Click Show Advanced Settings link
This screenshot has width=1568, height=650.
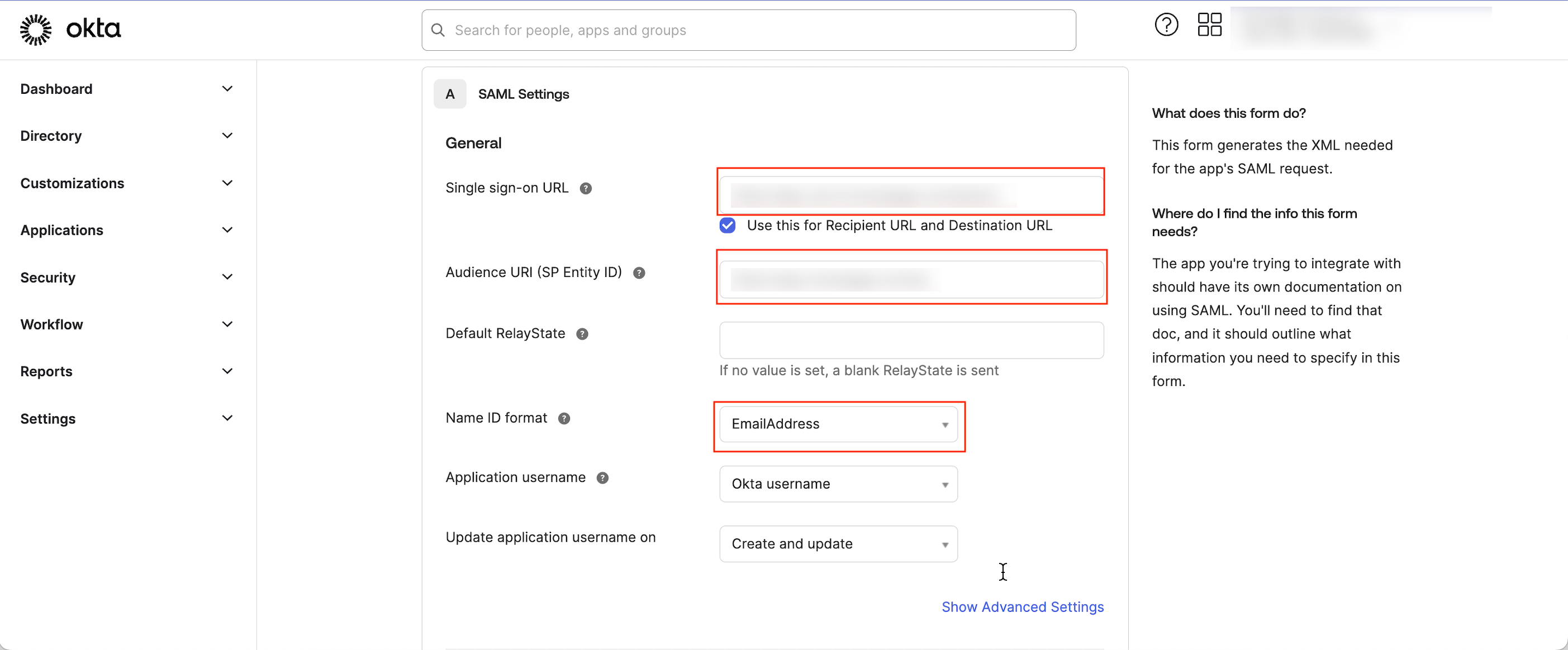[x=1022, y=607]
